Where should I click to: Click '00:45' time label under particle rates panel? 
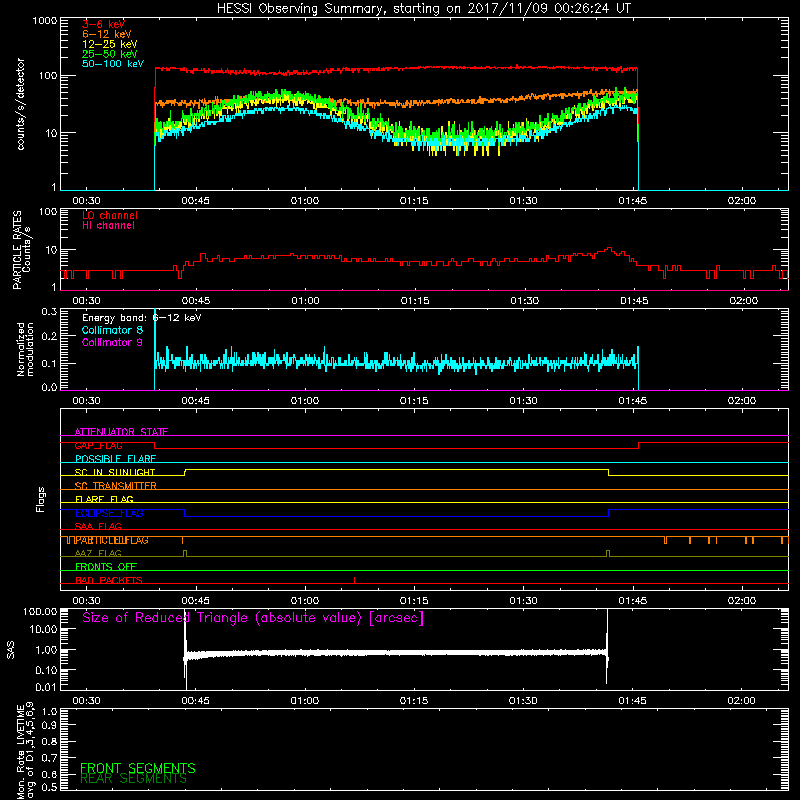pos(196,301)
